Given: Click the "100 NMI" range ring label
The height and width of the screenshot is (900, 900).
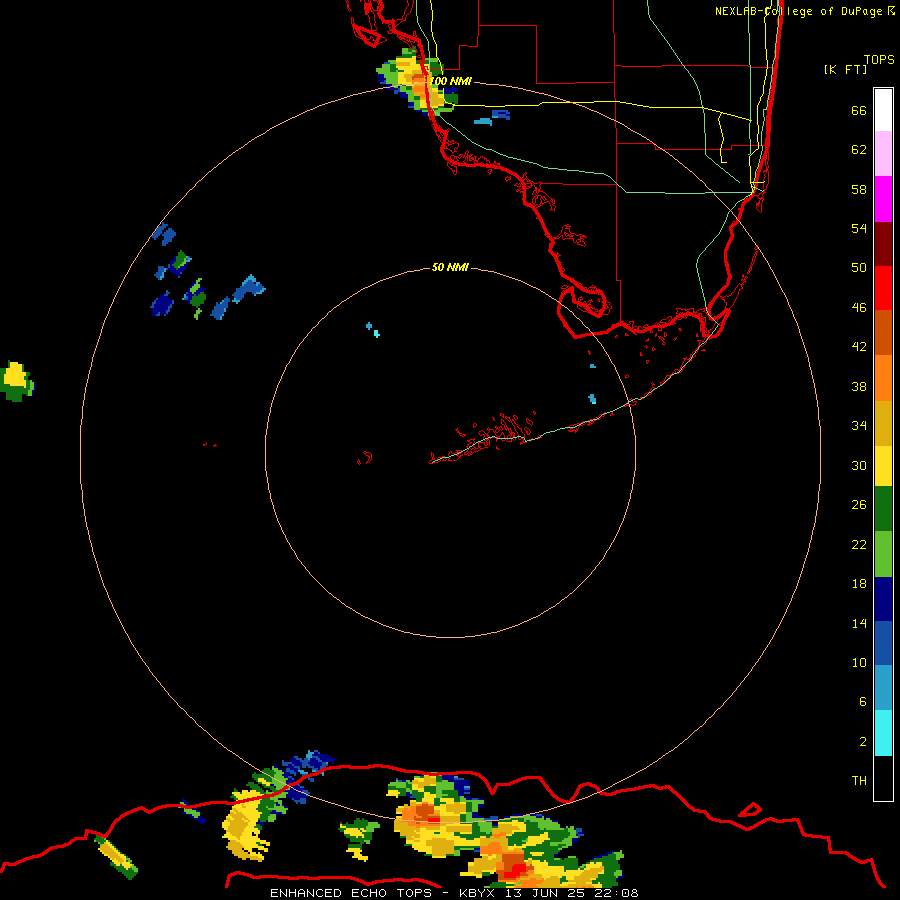Looking at the screenshot, I should [451, 81].
